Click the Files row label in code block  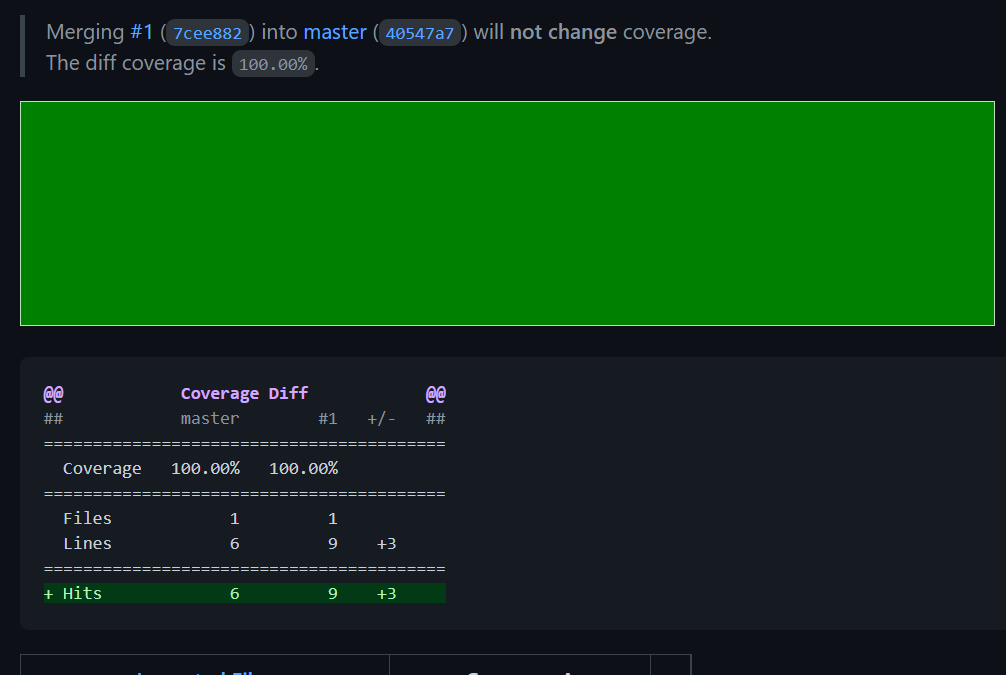[87, 518]
